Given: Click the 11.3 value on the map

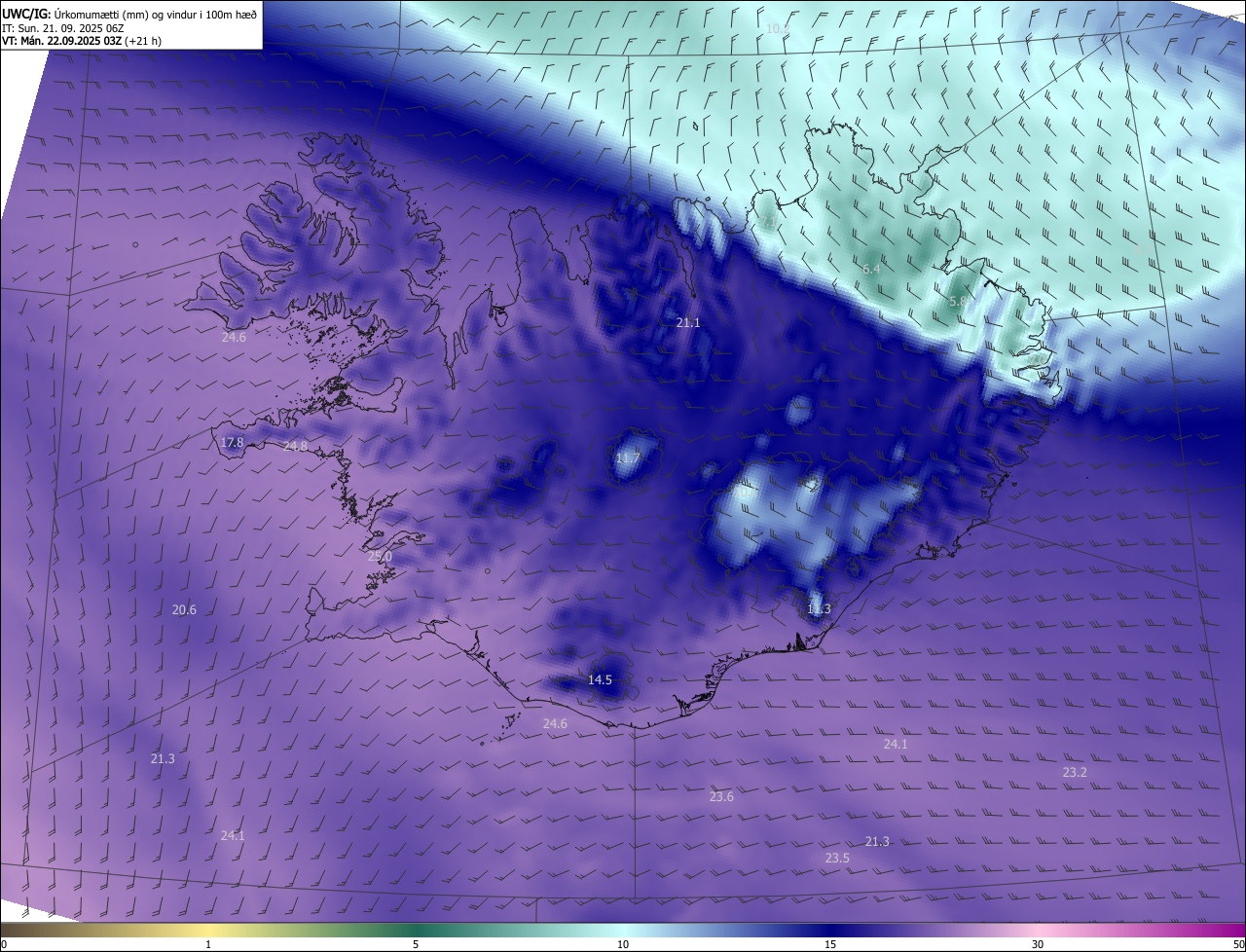Looking at the screenshot, I should pos(819,609).
